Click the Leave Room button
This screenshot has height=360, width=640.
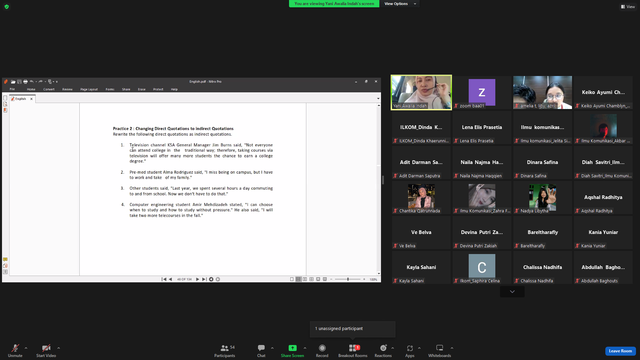coord(620,351)
